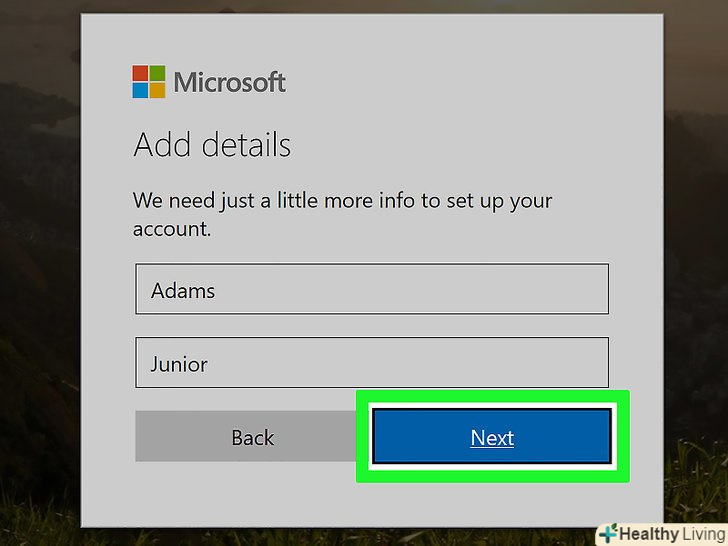Focus the field containing Adams
This screenshot has width=728, height=546.
372,289
